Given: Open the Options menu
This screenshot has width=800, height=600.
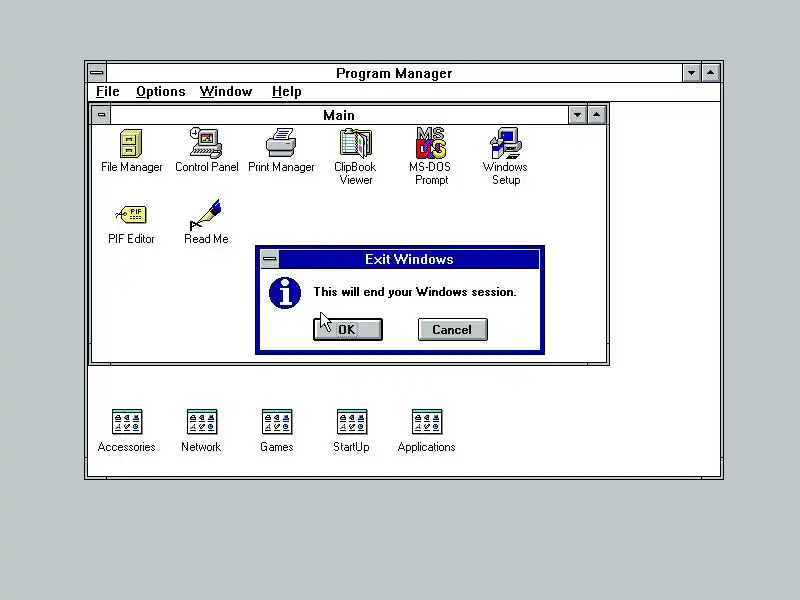Looking at the screenshot, I should click(160, 92).
